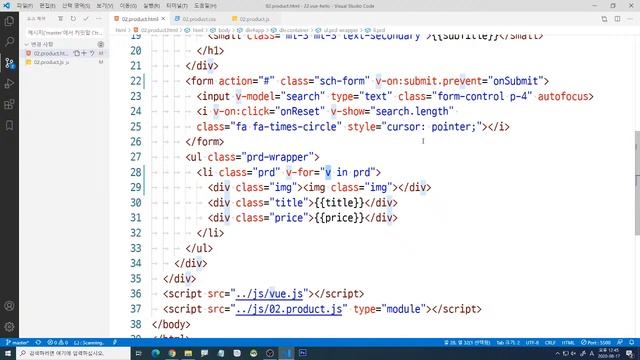
Task: Open the Source Control more actions ellipsis
Action: 98,19
